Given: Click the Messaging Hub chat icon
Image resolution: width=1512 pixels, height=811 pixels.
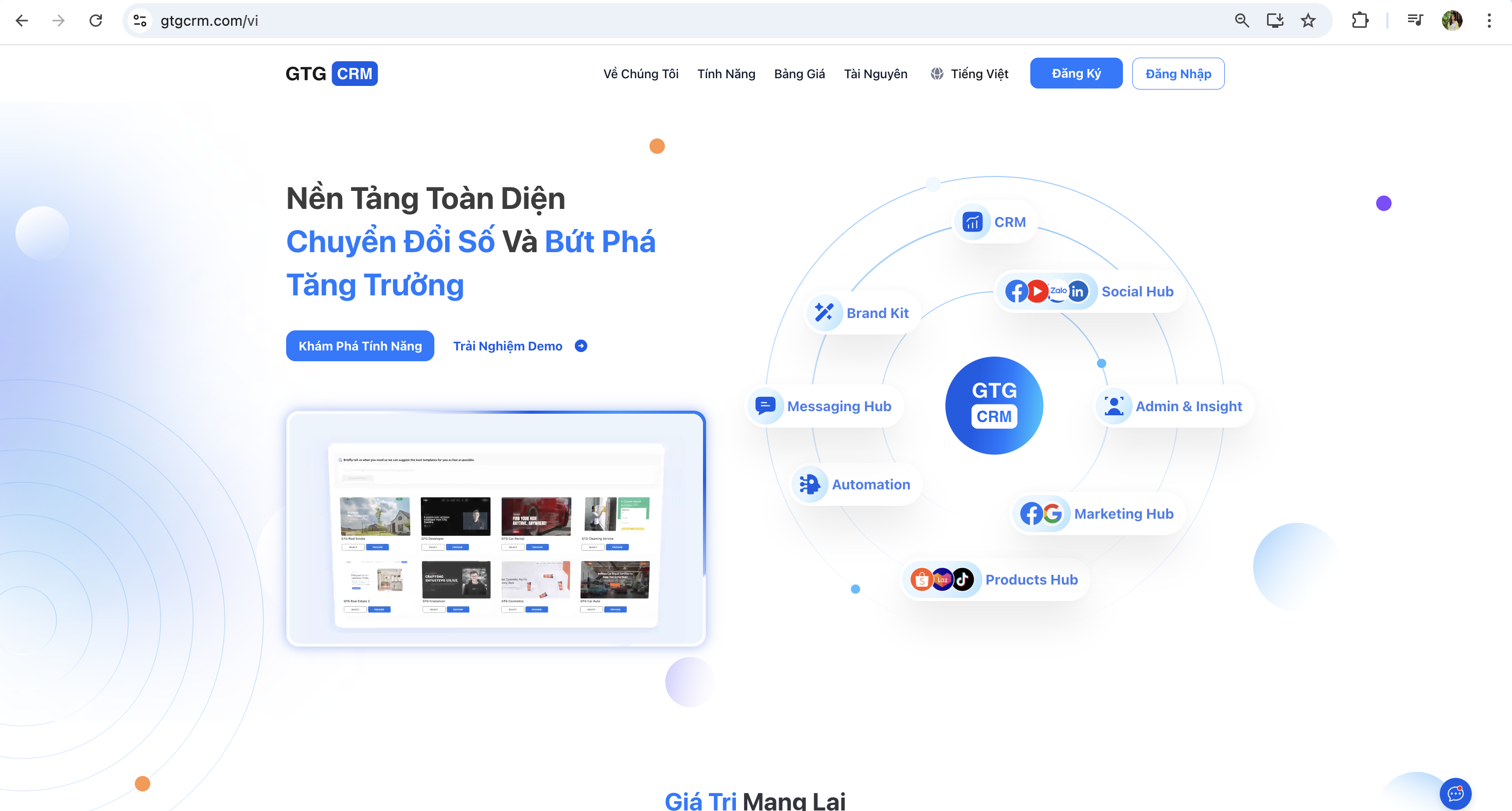Looking at the screenshot, I should (x=765, y=405).
